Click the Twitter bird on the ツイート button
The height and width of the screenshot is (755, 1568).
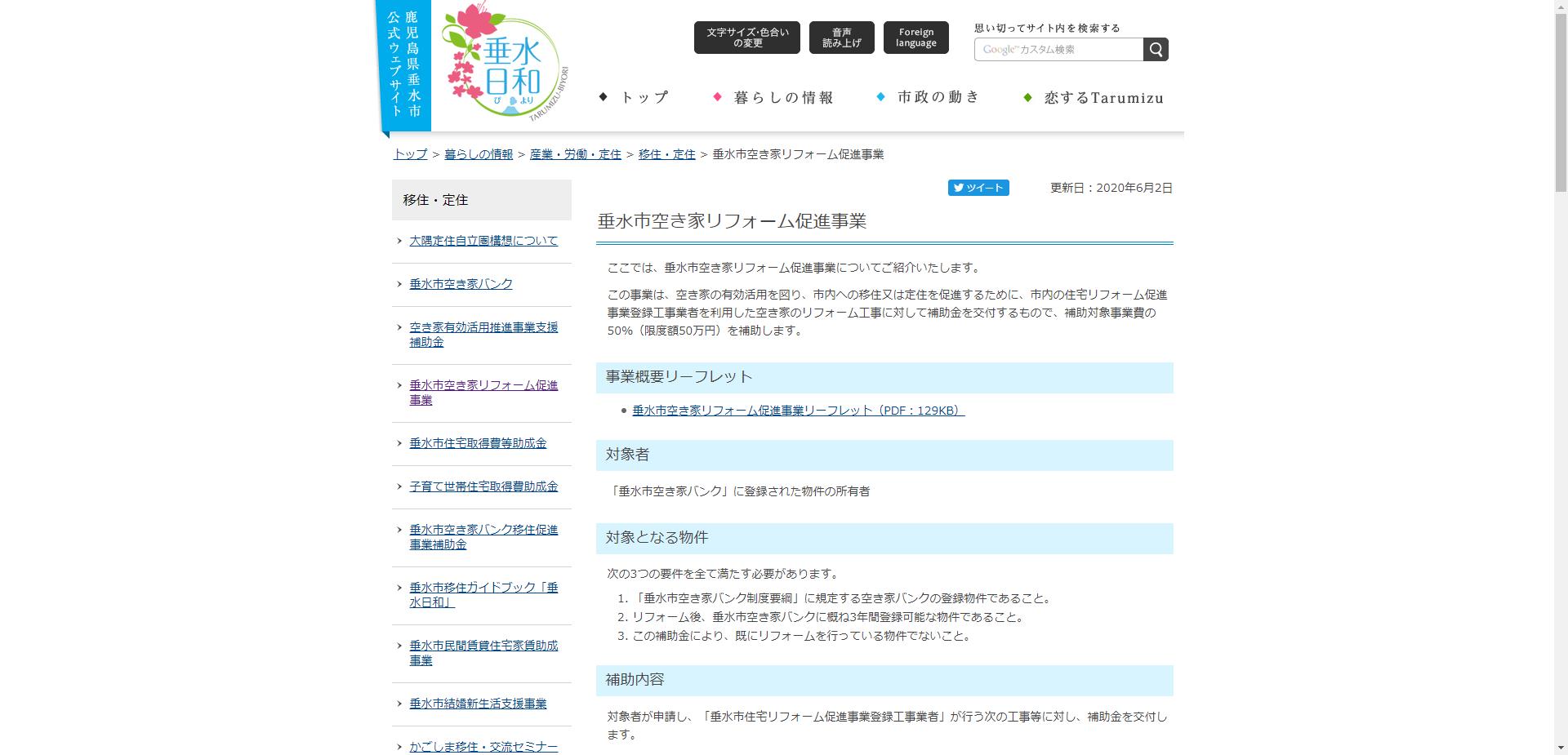click(x=959, y=188)
